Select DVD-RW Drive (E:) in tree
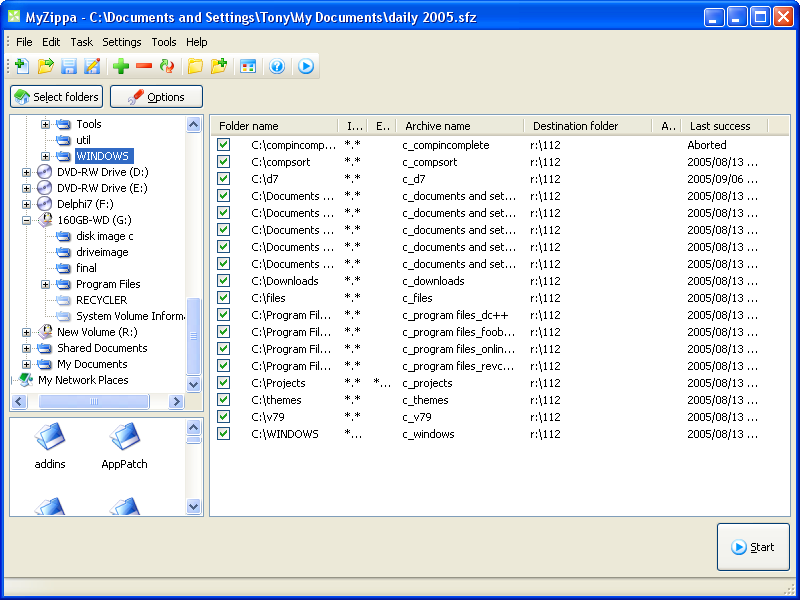The width and height of the screenshot is (800, 600). (x=102, y=188)
